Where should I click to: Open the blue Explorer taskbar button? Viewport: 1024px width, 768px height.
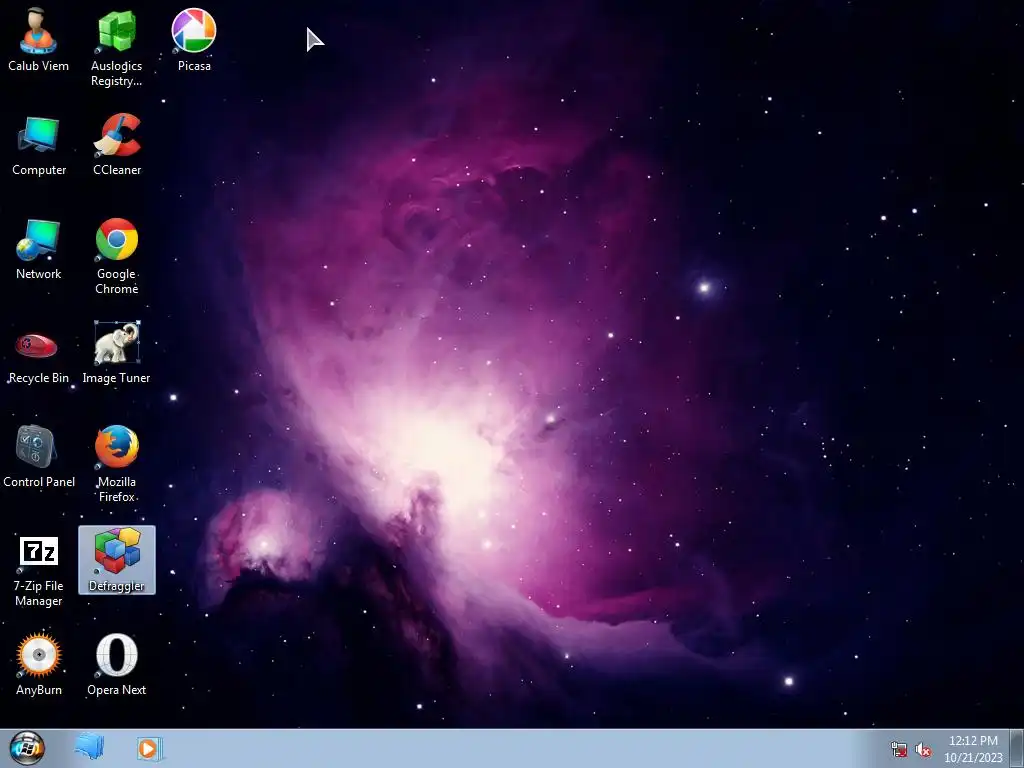click(89, 748)
